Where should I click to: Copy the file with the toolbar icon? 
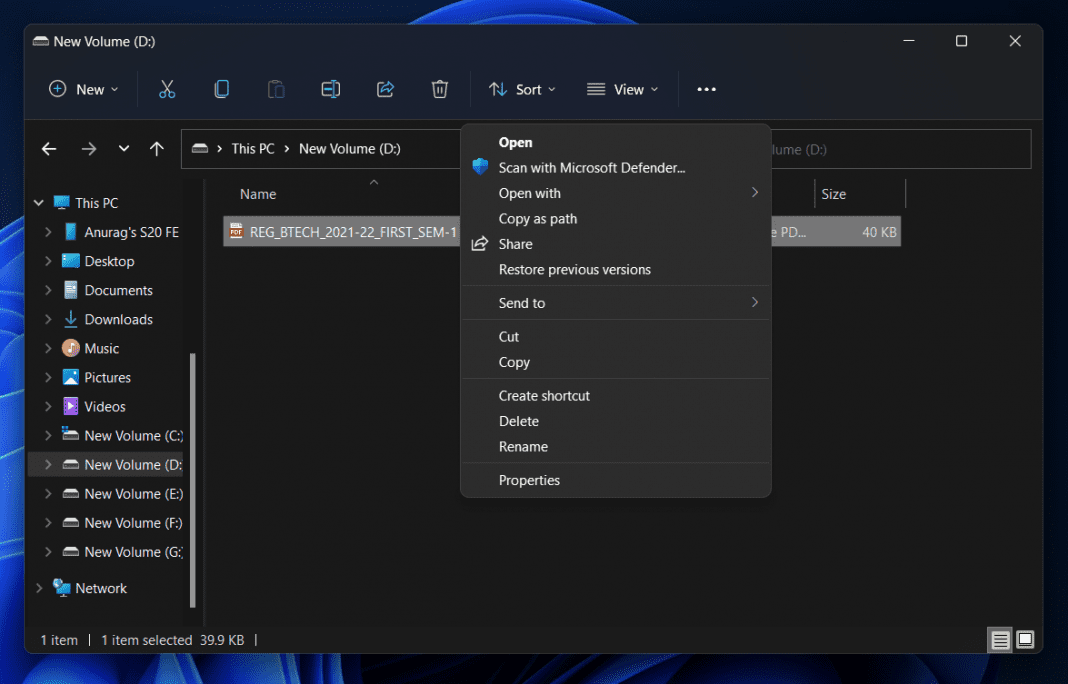click(x=221, y=89)
